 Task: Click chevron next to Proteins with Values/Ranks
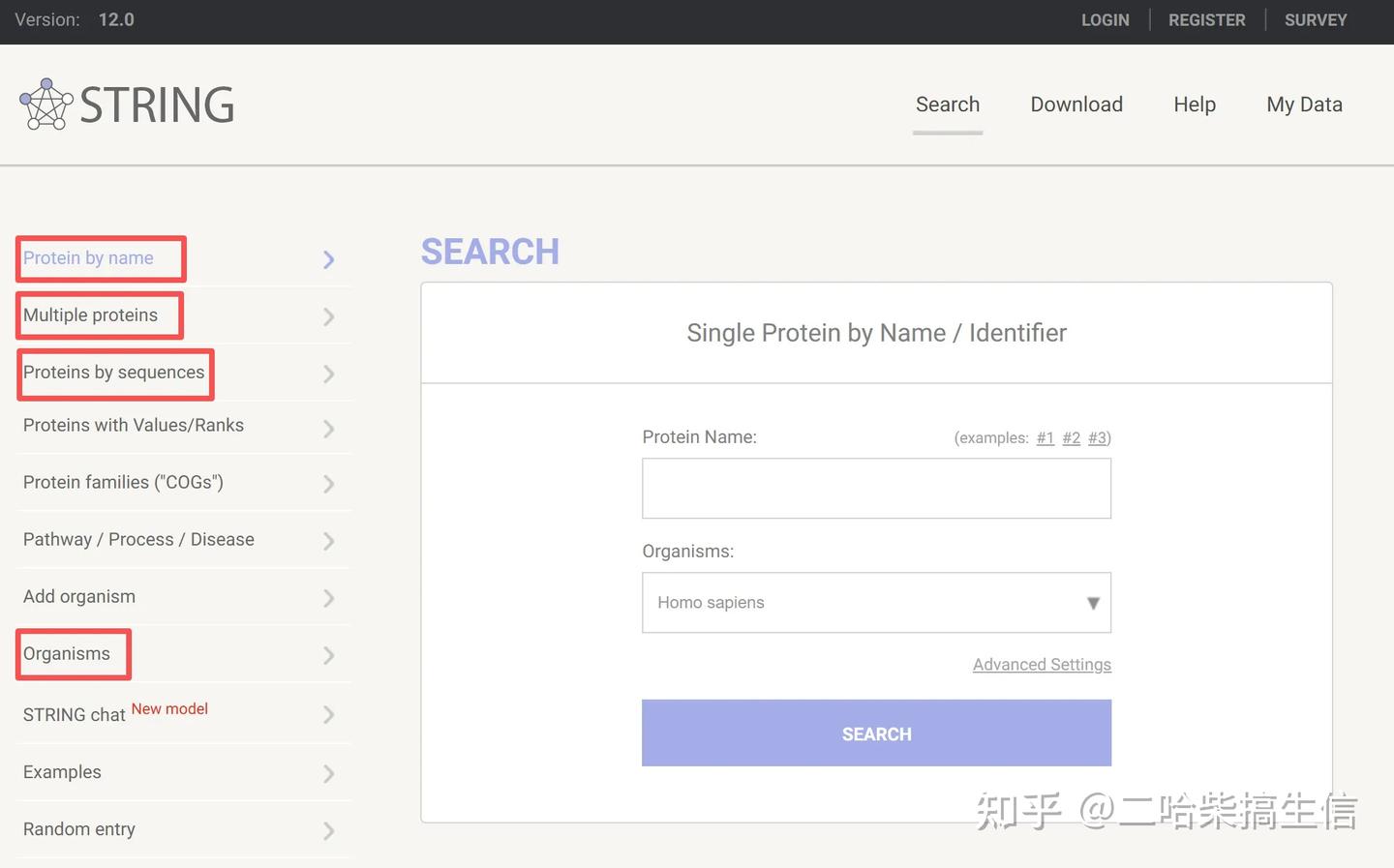tap(329, 428)
